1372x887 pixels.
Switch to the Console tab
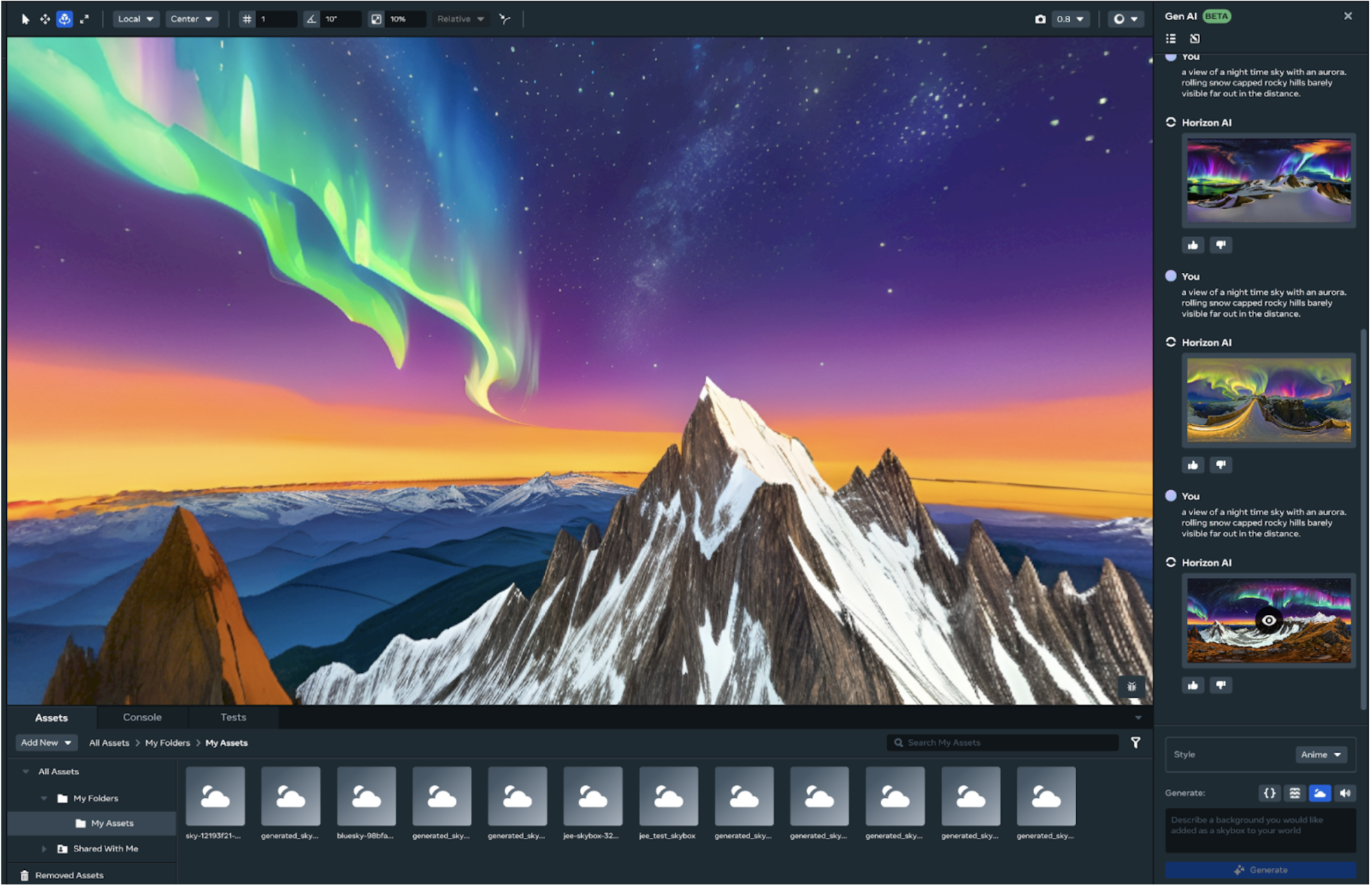tap(143, 718)
